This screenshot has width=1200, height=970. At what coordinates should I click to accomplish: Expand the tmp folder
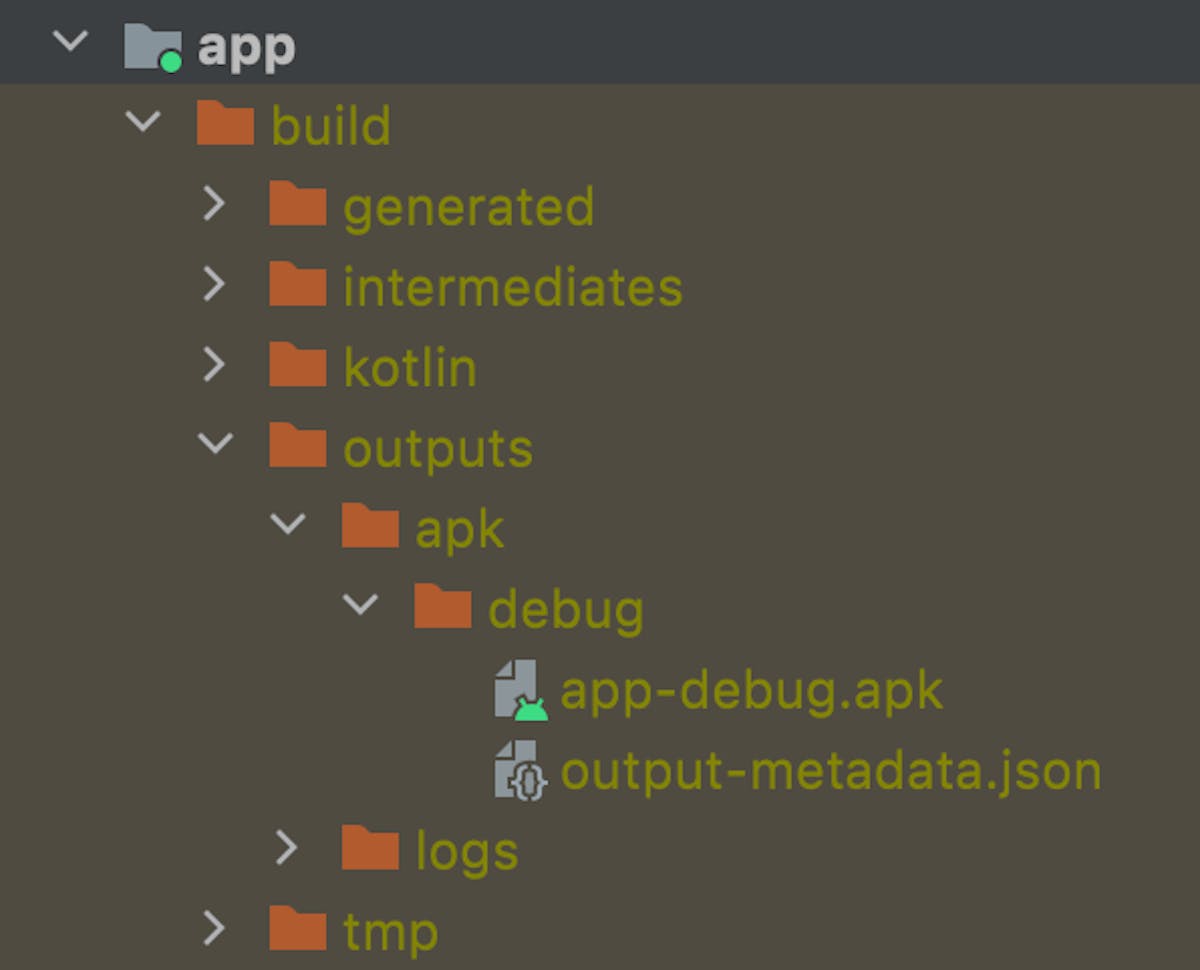click(214, 930)
